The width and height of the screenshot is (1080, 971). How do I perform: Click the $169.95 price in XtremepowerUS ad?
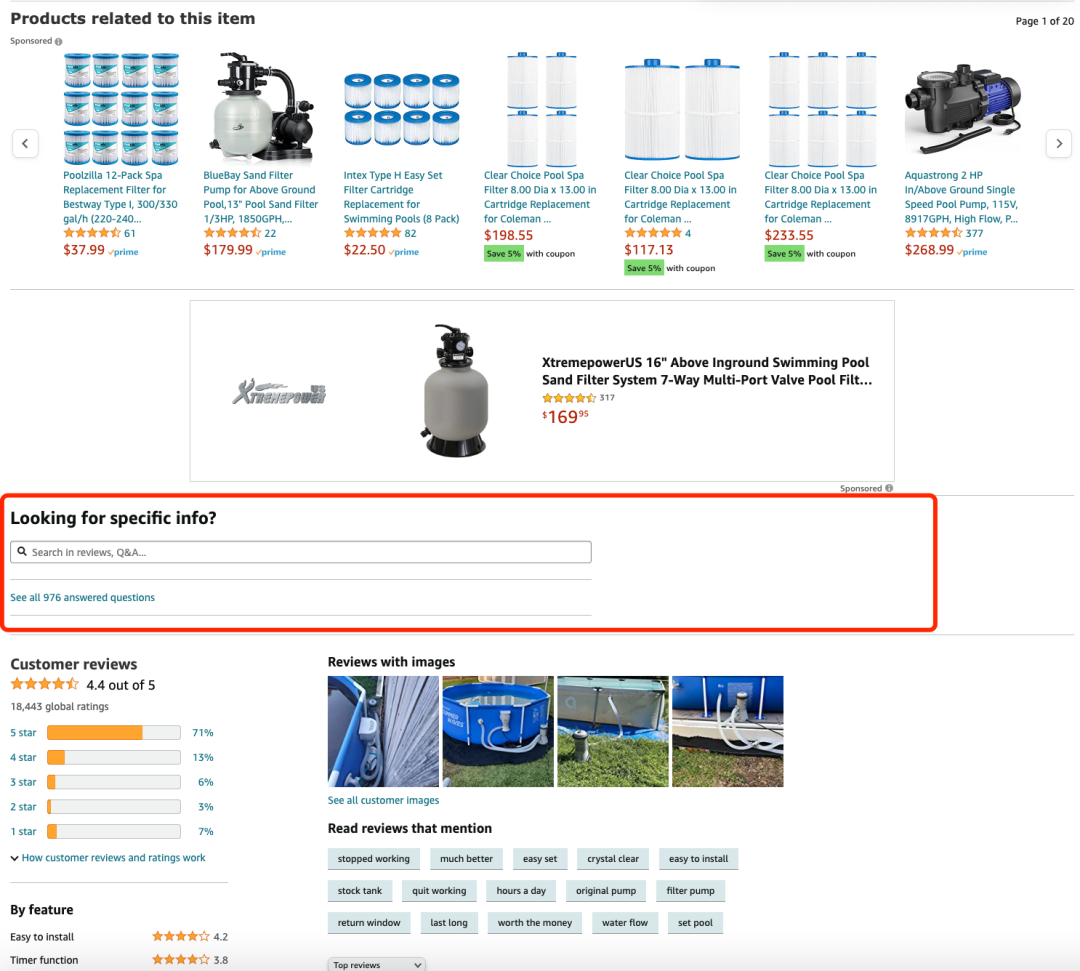565,417
